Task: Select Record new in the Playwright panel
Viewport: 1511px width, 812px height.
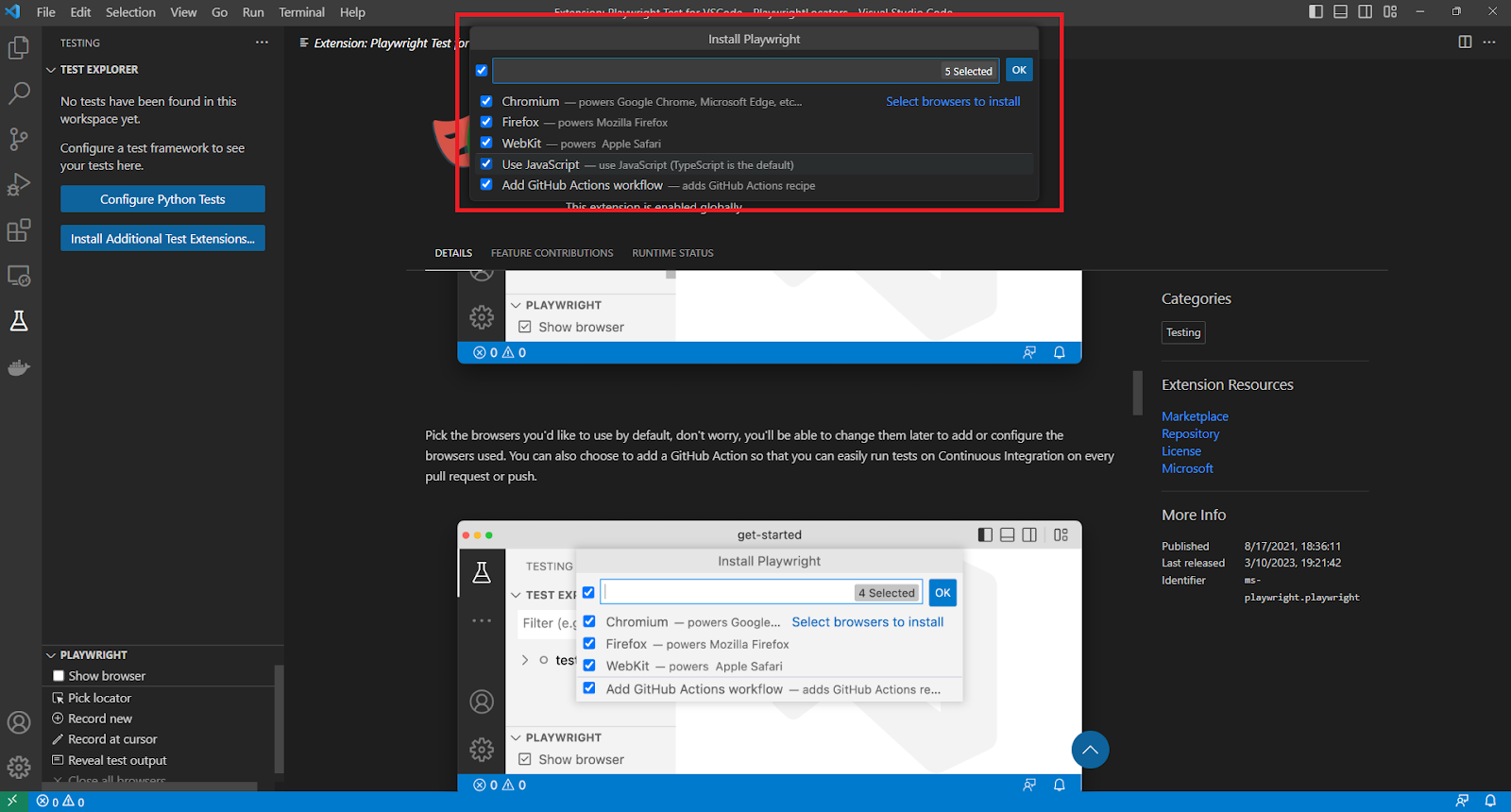Action: tap(99, 719)
